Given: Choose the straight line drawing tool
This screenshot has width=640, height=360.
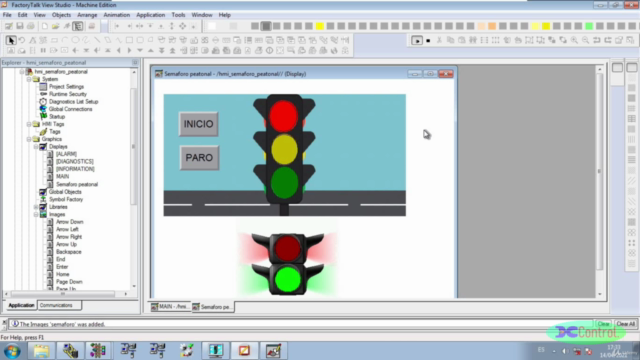Looking at the screenshot, I should [x=97, y=40].
